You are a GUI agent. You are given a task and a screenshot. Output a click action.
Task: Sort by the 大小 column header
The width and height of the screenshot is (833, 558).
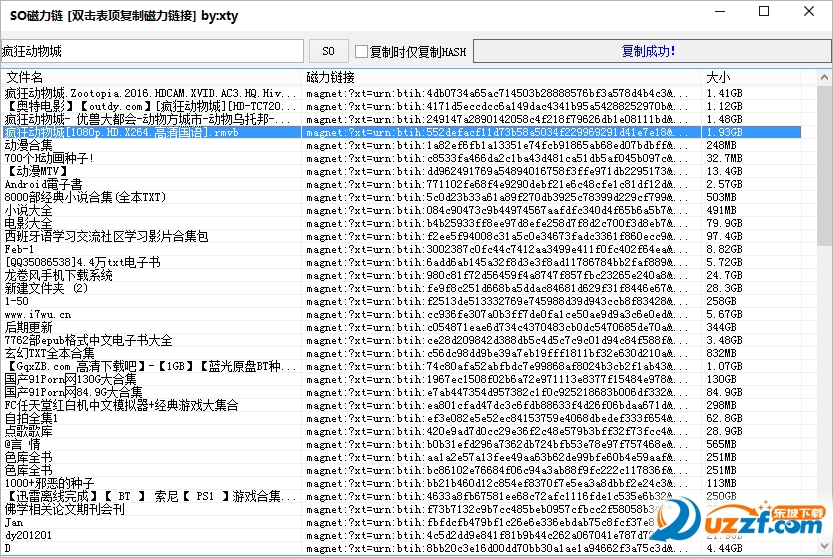[750, 78]
